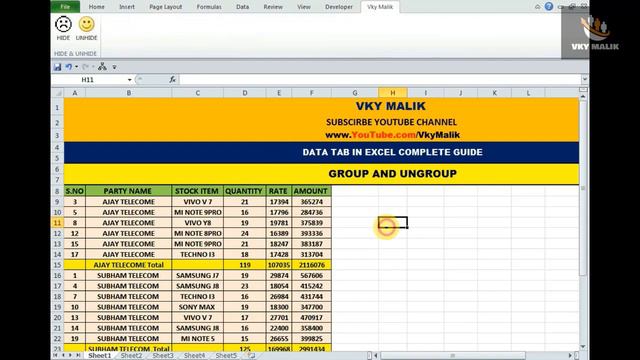This screenshot has width=640, height=360.
Task: Click vertical scrollbar down arrow
Action: tap(583, 347)
